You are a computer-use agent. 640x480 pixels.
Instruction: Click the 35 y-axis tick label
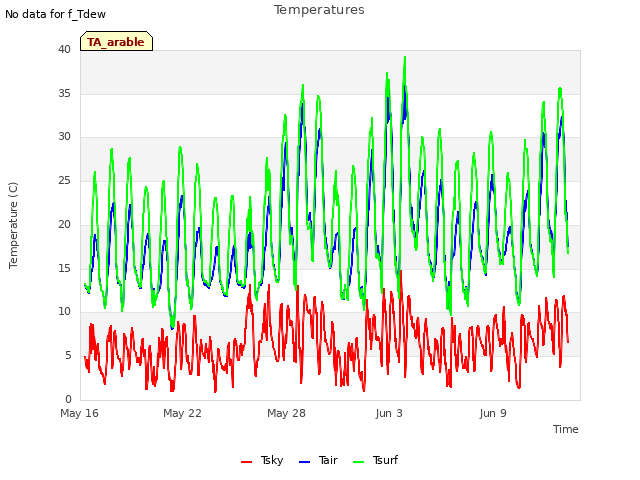point(64,93)
